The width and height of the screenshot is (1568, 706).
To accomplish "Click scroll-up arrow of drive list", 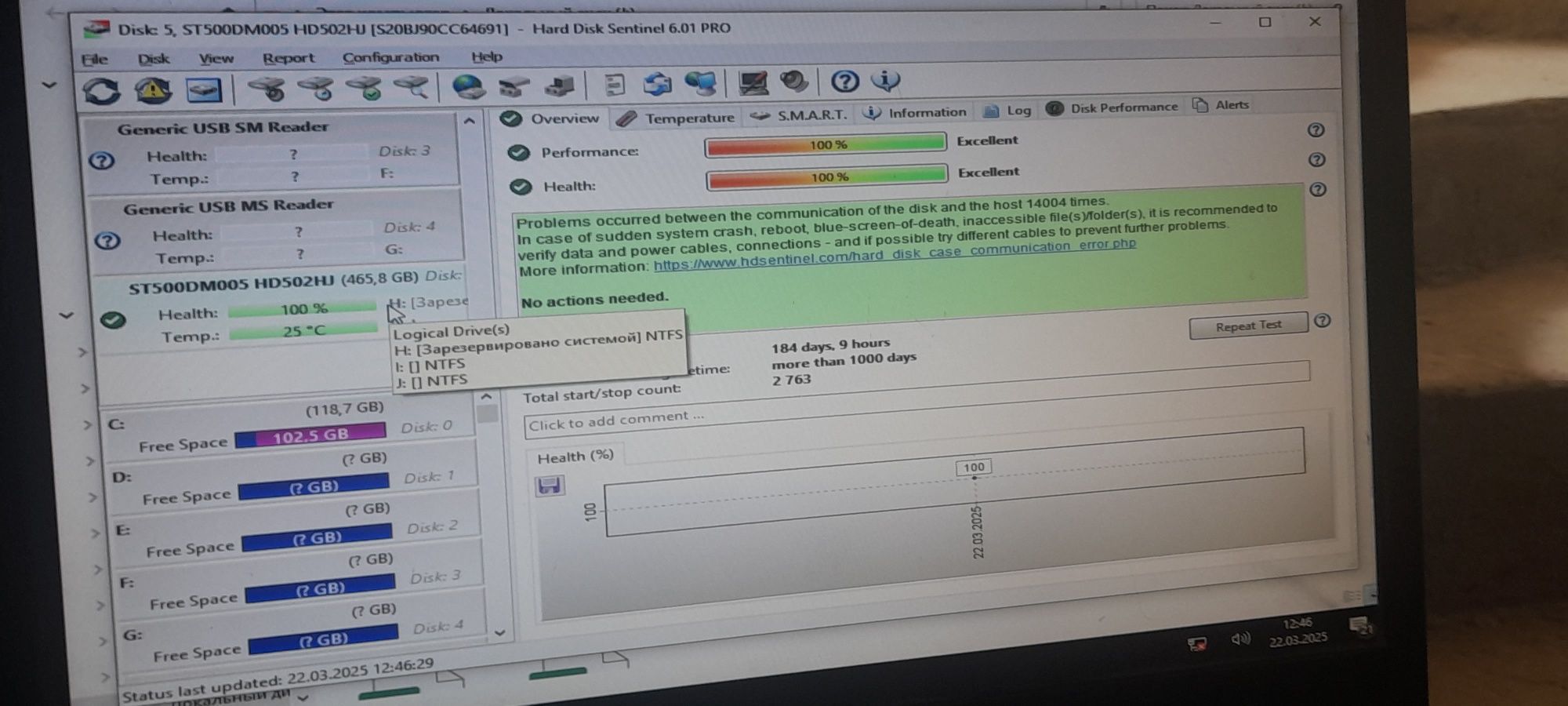I will point(486,397).
